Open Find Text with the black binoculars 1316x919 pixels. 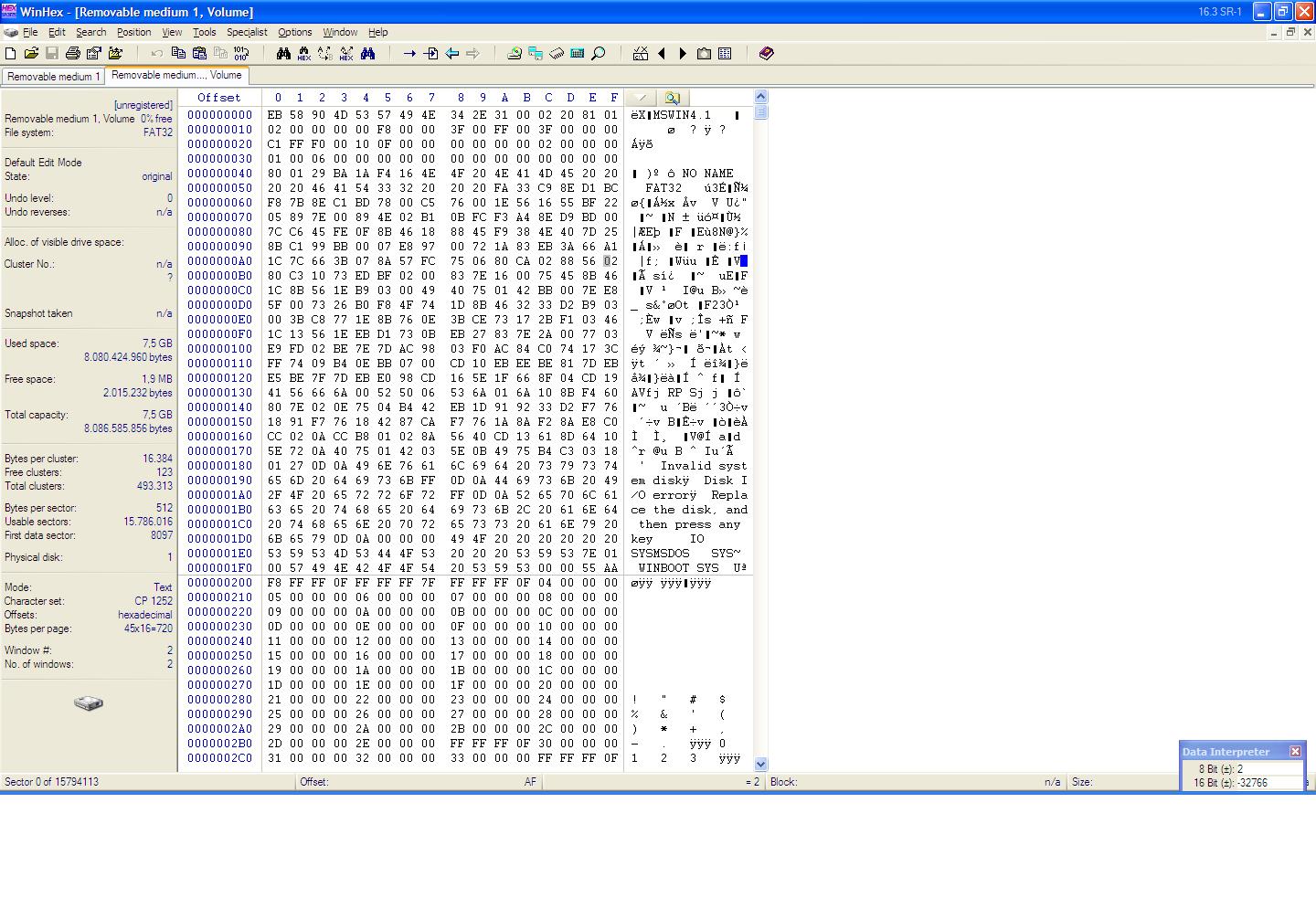[x=283, y=54]
